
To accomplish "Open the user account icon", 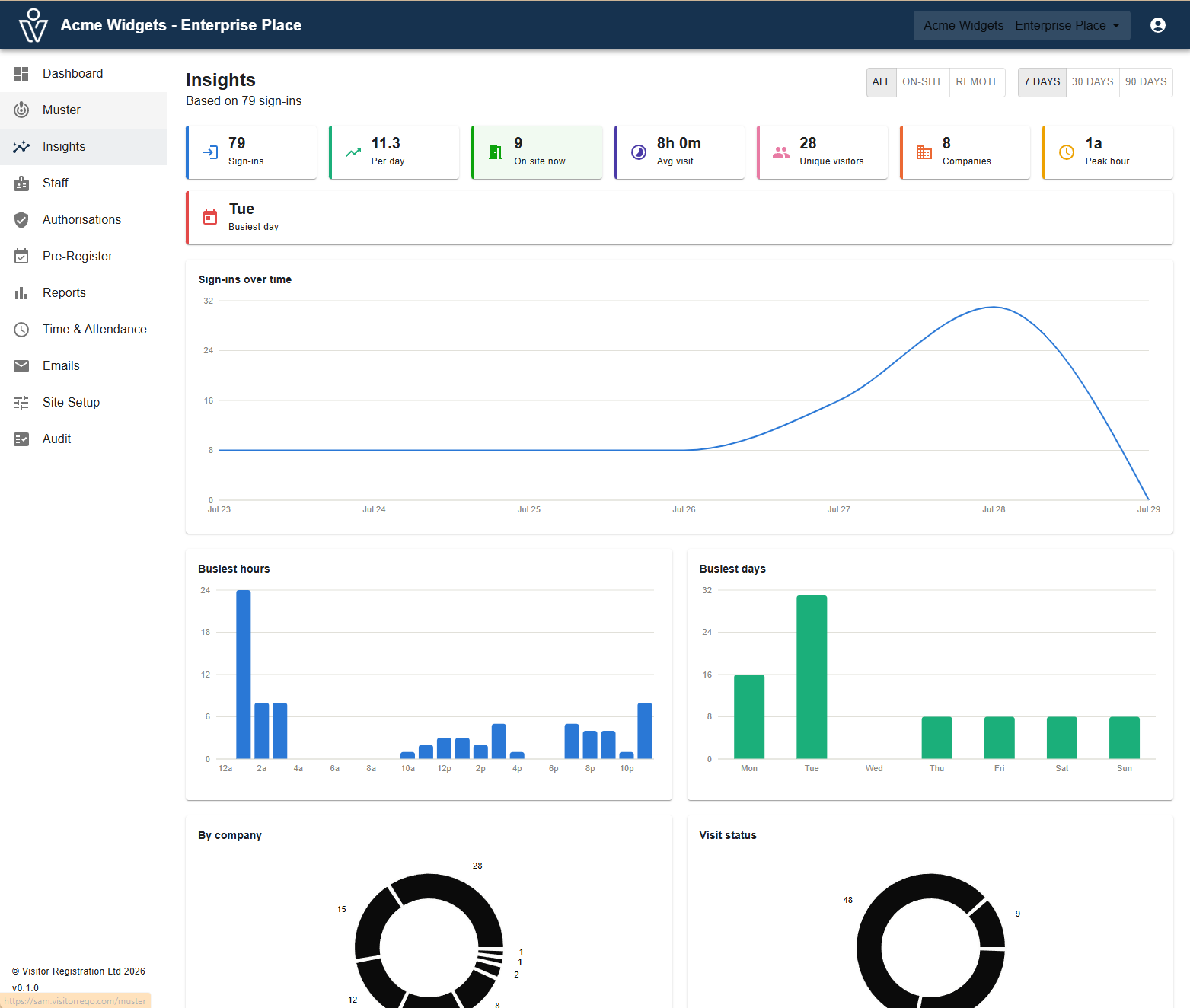I will [1158, 25].
